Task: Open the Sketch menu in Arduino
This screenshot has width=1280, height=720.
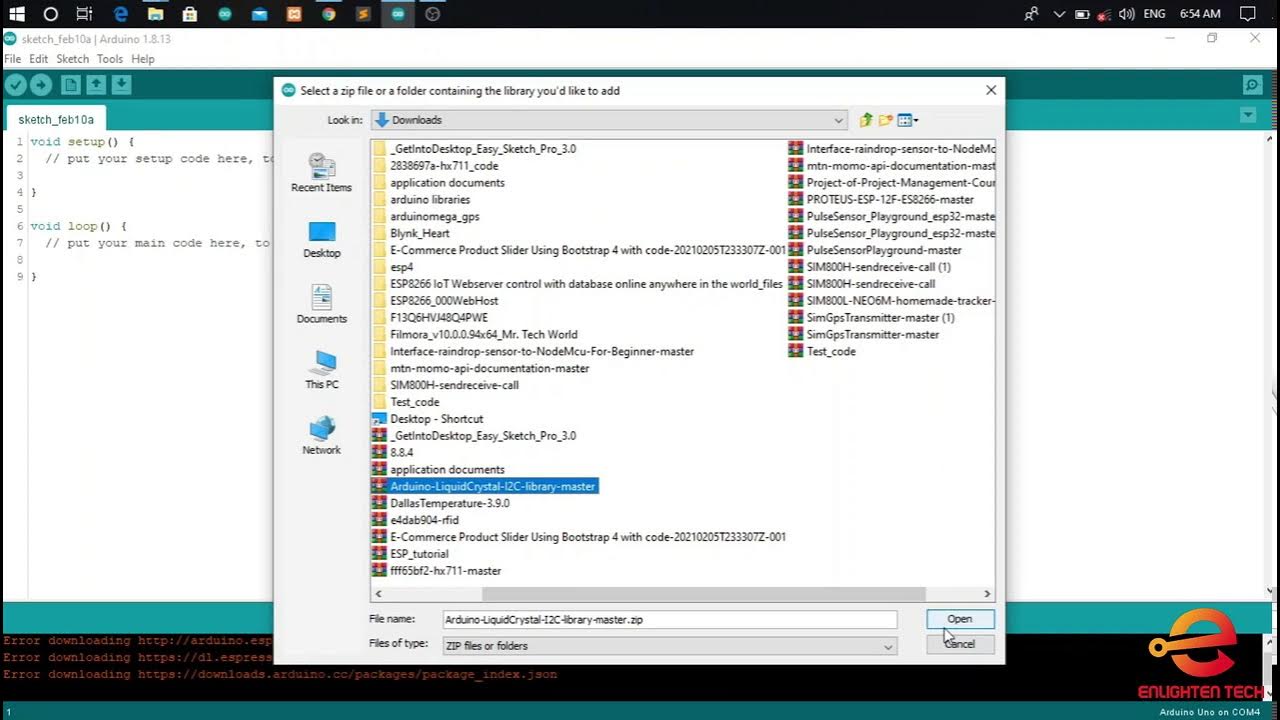Action: 72,59
